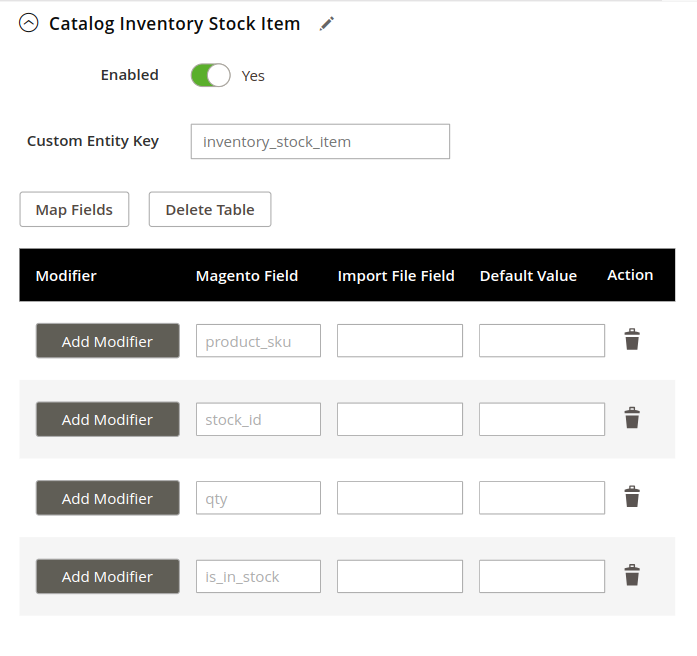Remove the qty row with trash icon

(x=632, y=497)
